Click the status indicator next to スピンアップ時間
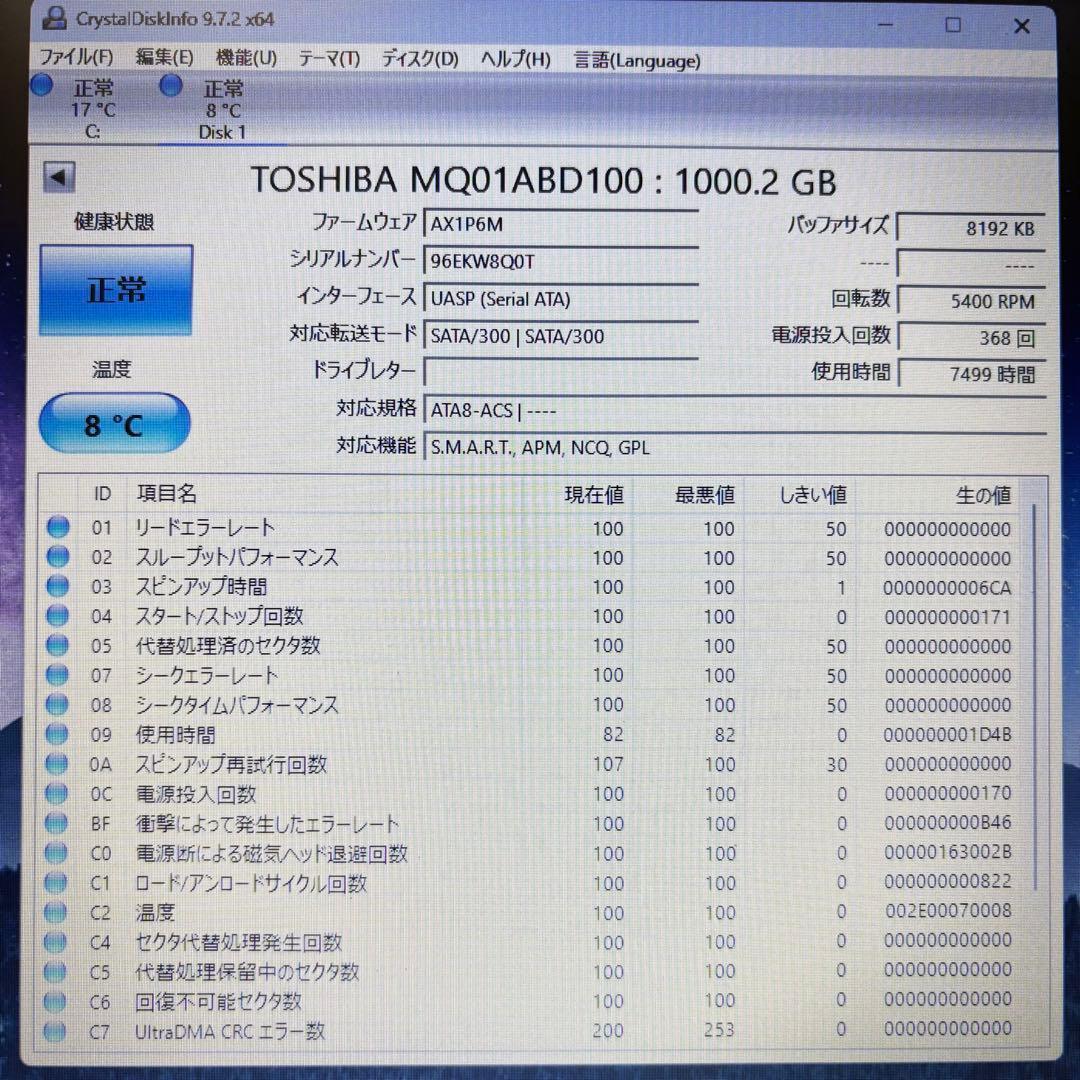The width and height of the screenshot is (1080, 1080). (57, 586)
